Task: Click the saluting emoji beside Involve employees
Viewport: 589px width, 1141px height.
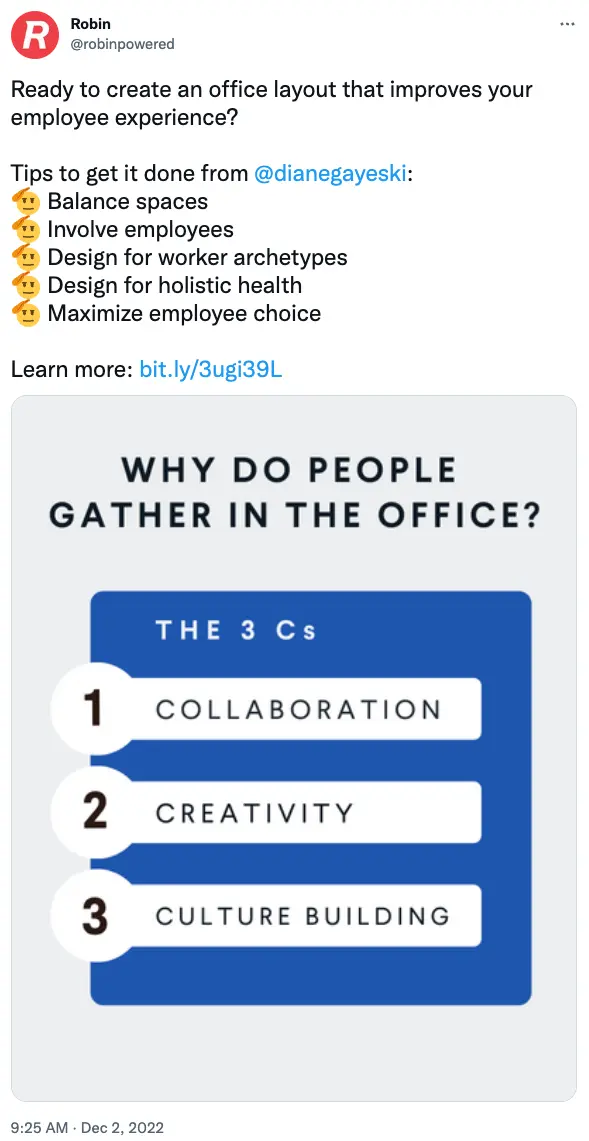Action: click(x=27, y=228)
